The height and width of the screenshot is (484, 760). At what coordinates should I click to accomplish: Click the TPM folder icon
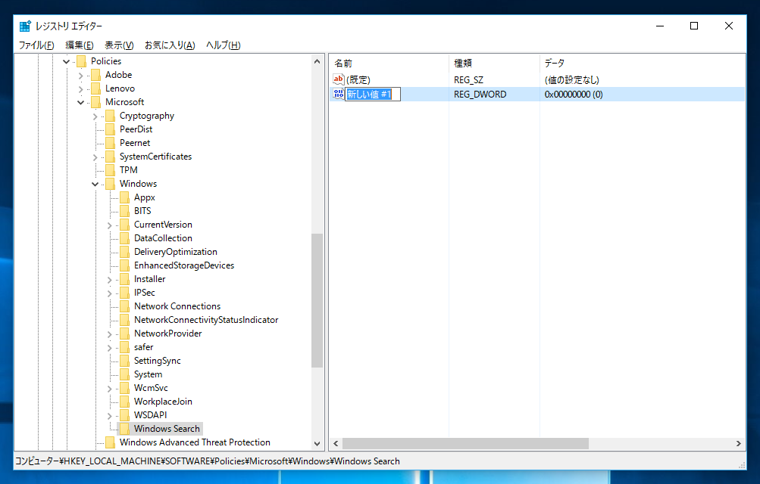click(x=111, y=170)
